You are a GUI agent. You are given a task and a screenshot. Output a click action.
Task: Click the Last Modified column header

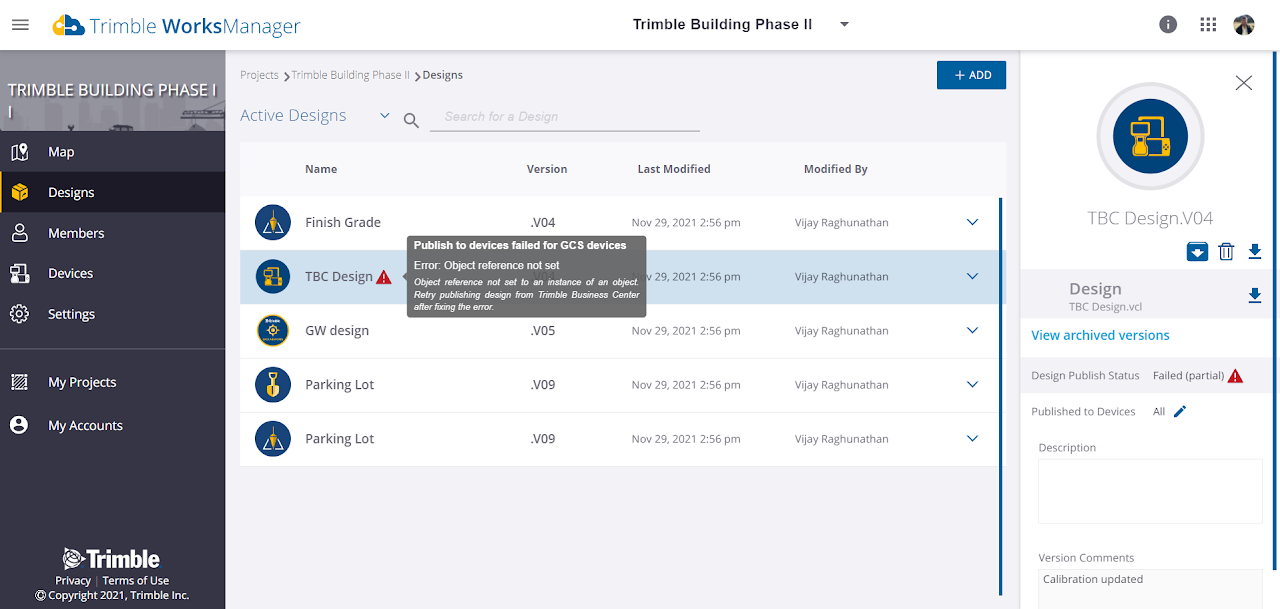(674, 169)
